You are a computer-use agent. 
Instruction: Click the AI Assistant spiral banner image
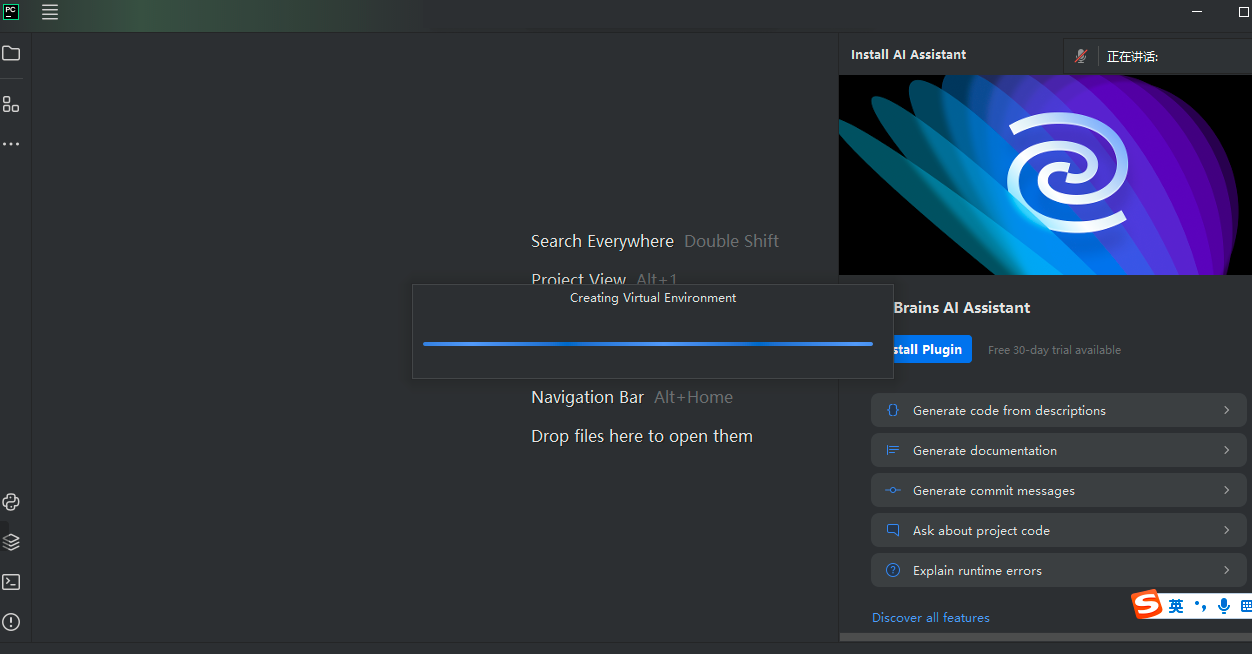pos(1045,175)
